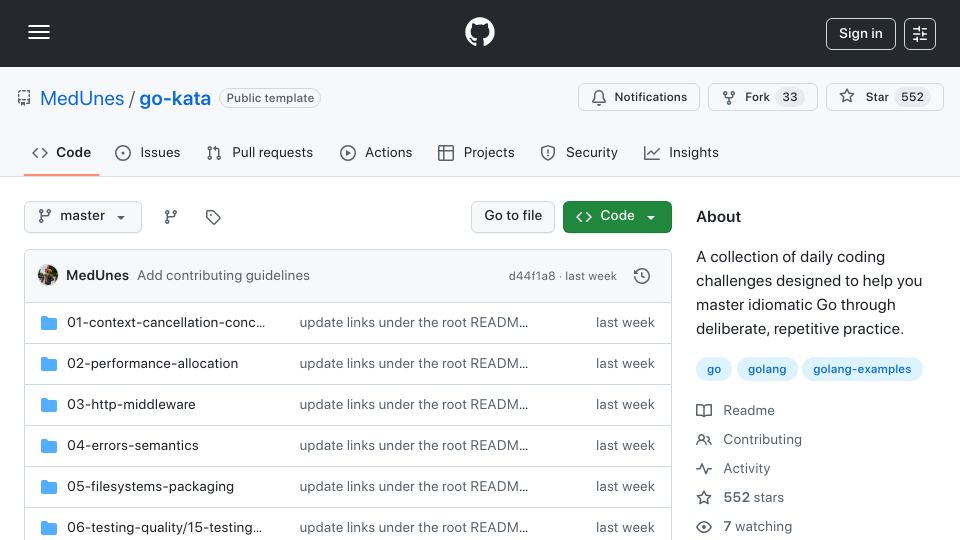
Task: Click folder icon of 03-http-middleware row
Action: (48, 405)
